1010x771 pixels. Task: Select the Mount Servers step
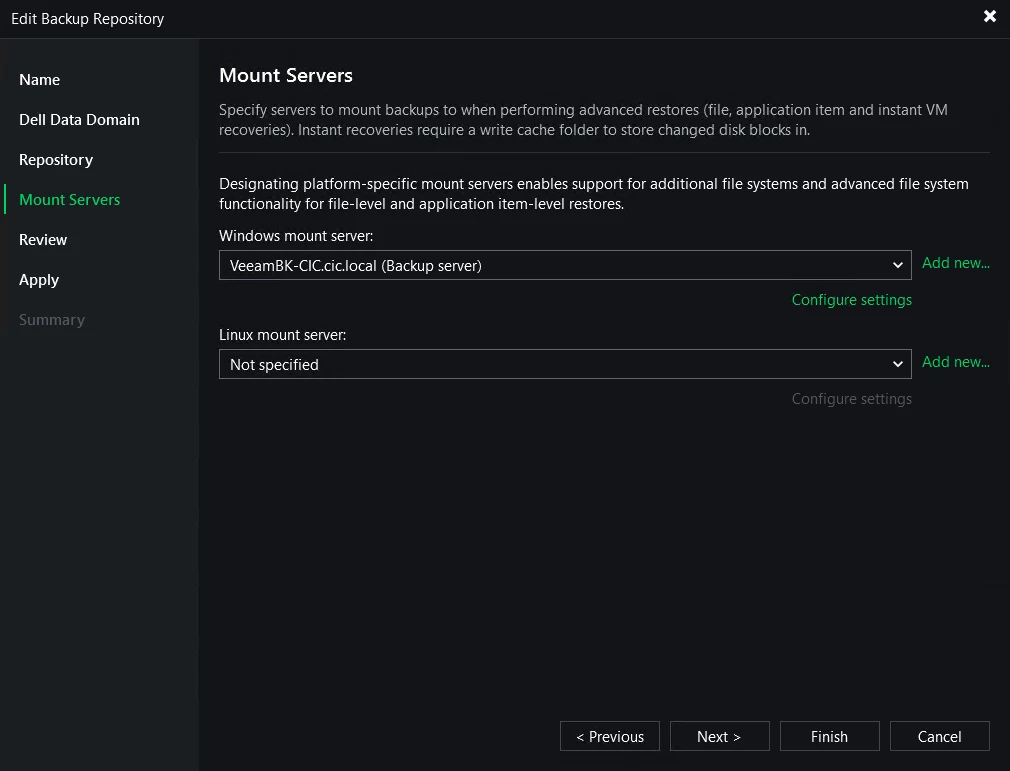(70, 200)
